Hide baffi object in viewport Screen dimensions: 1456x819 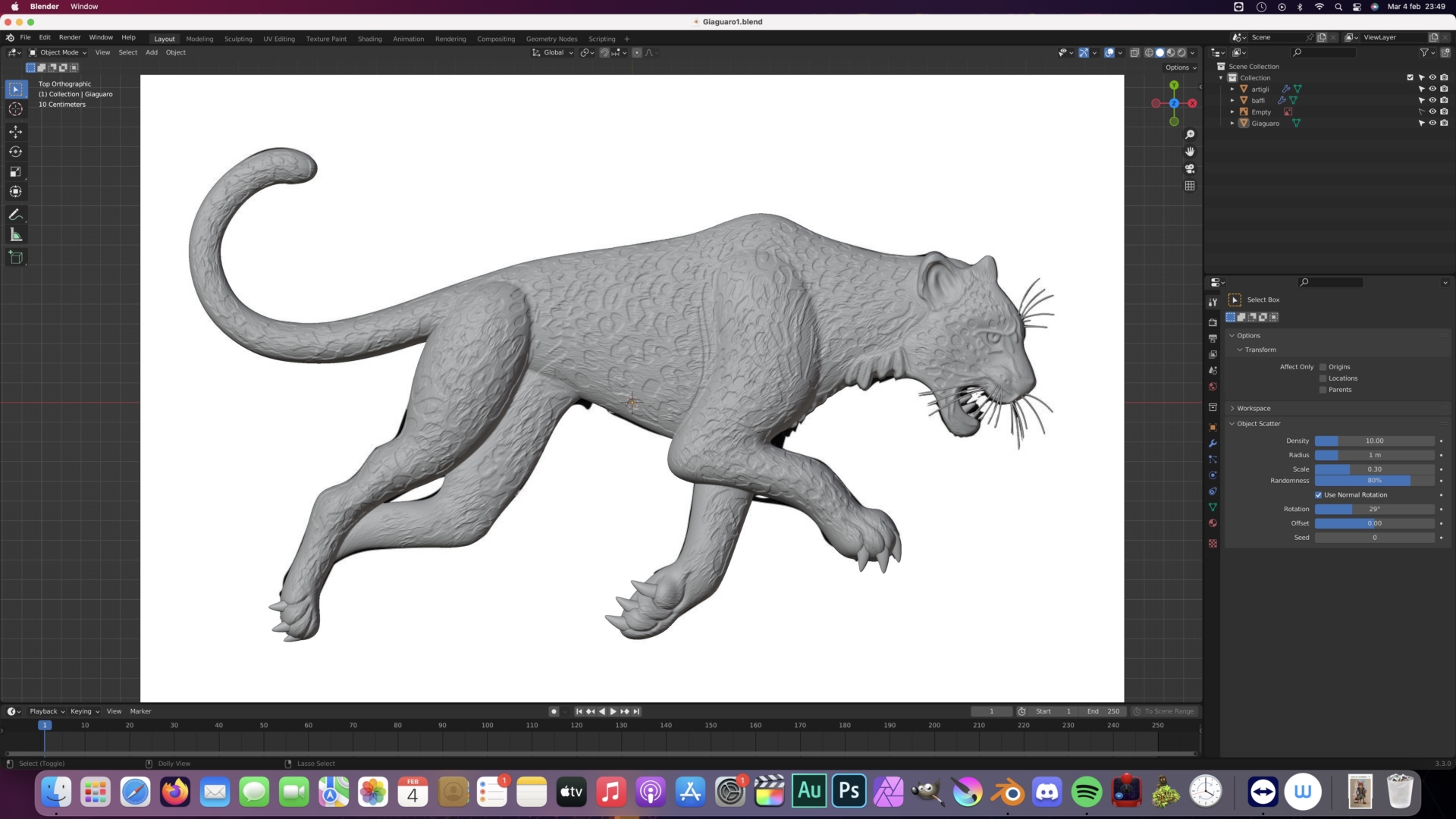pos(1432,100)
